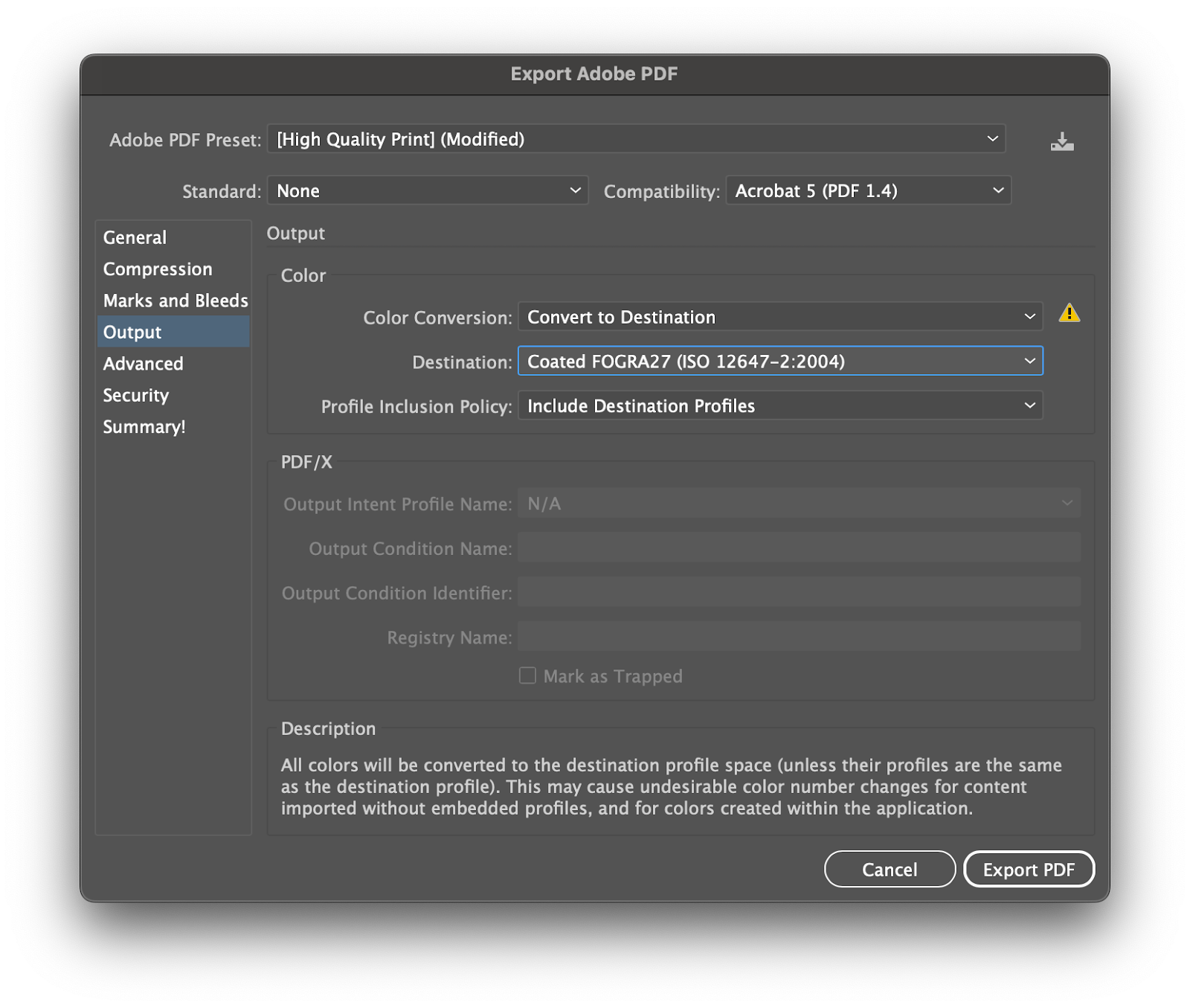
Task: Open the Compatibility Acrobat 5 dropdown
Action: point(868,191)
